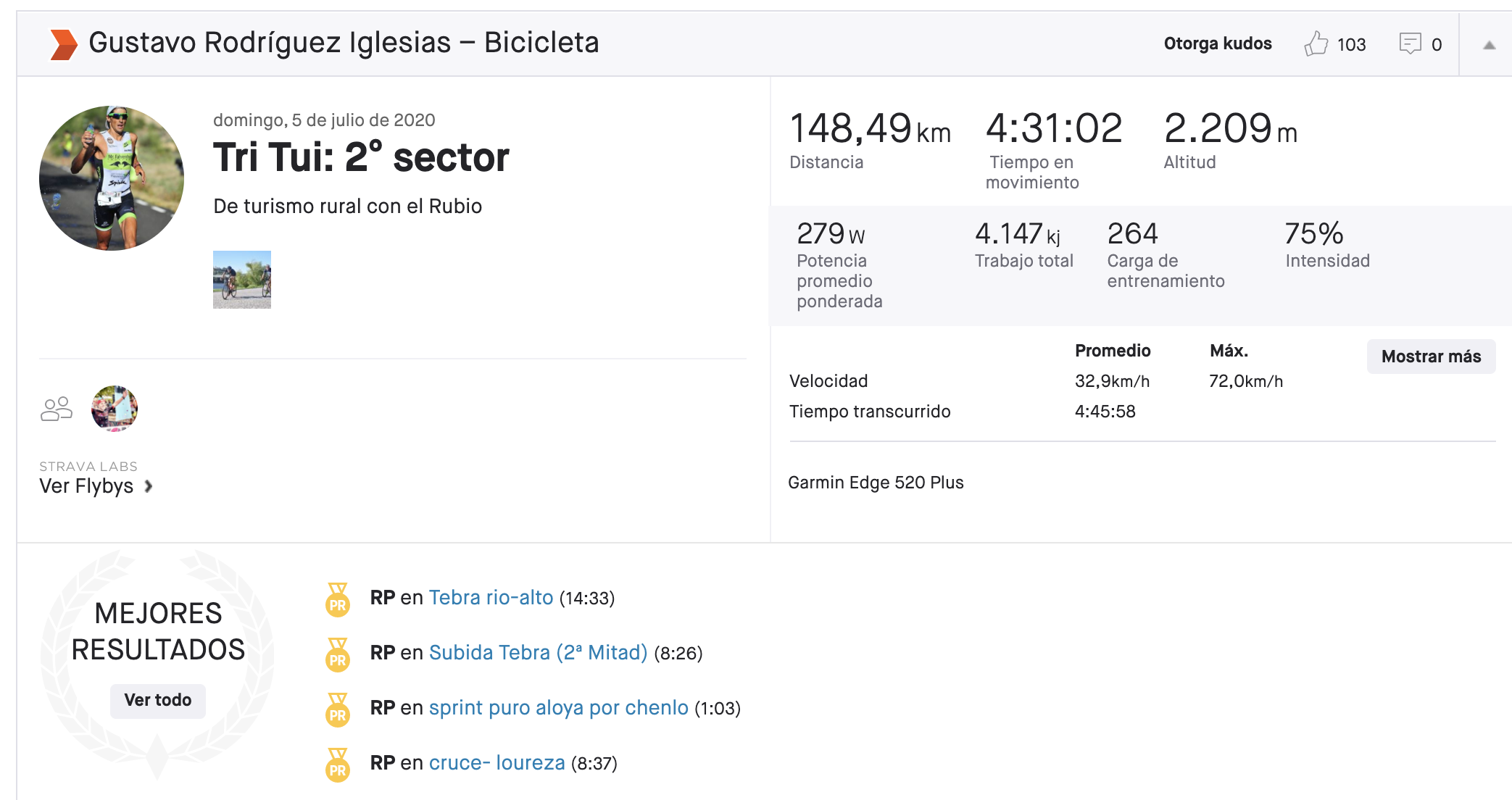Screen dimensions: 1512x800
Task: Click the PR medal for Tebra rio-alto
Action: click(338, 599)
